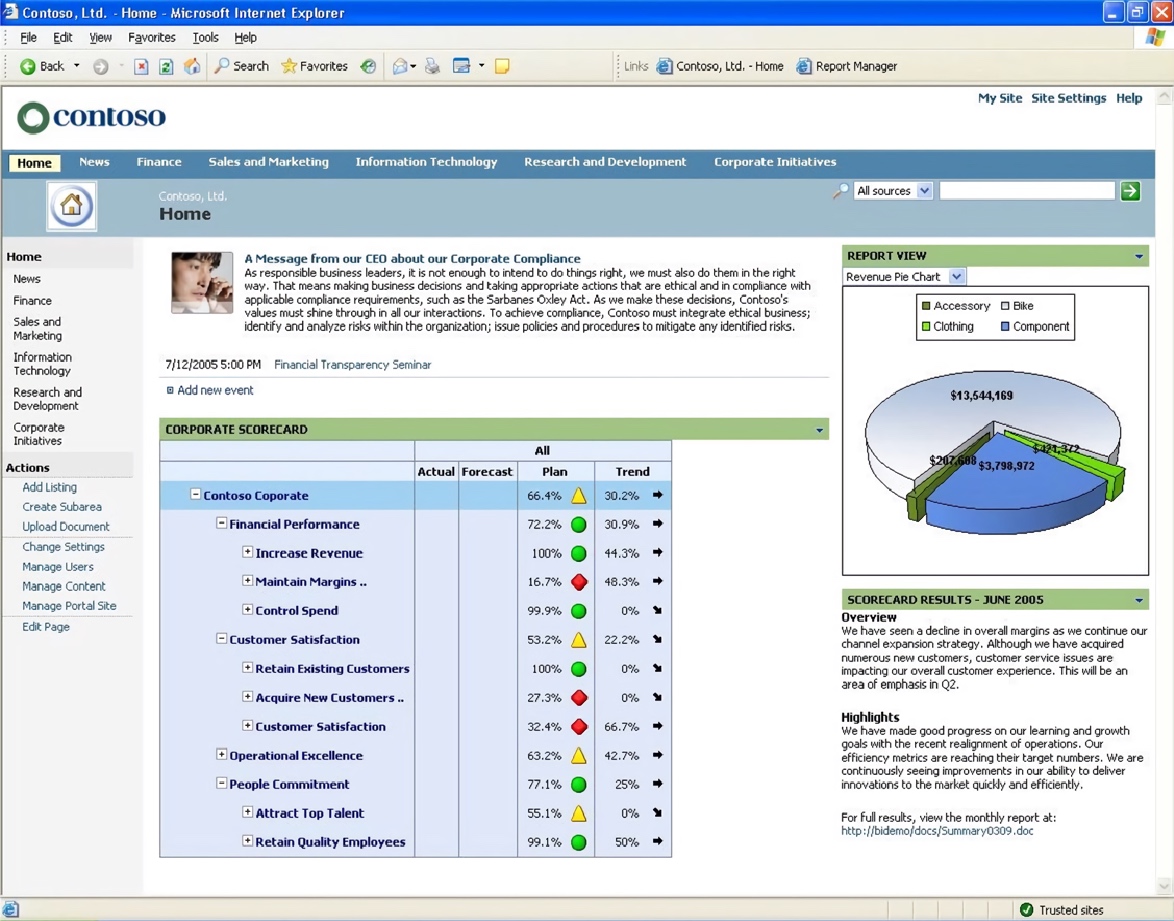Open the Revenue Pie Chart dropdown
Viewport: 1174px width, 921px height.
click(x=904, y=276)
